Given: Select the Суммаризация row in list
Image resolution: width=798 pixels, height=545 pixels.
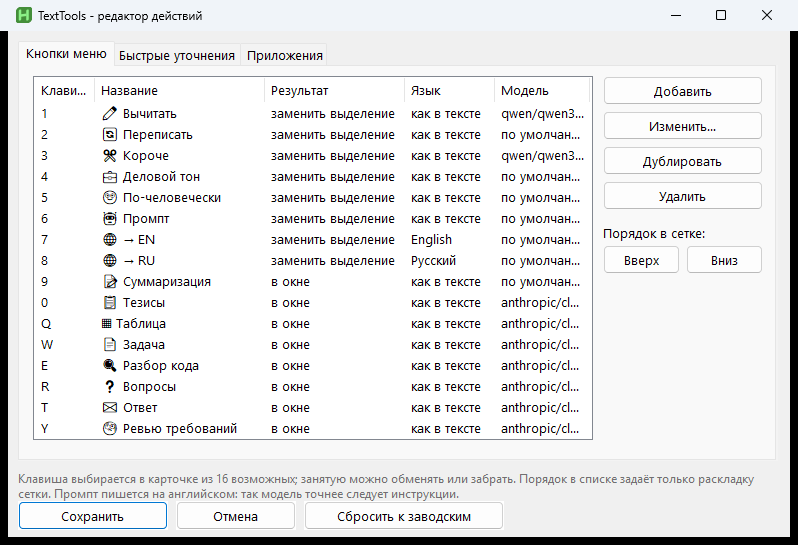Looking at the screenshot, I should coord(312,281).
